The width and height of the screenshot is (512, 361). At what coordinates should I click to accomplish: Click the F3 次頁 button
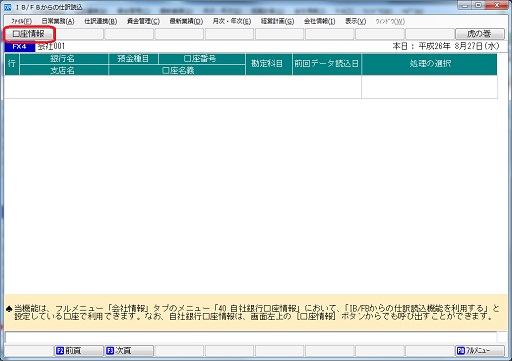(x=129, y=351)
